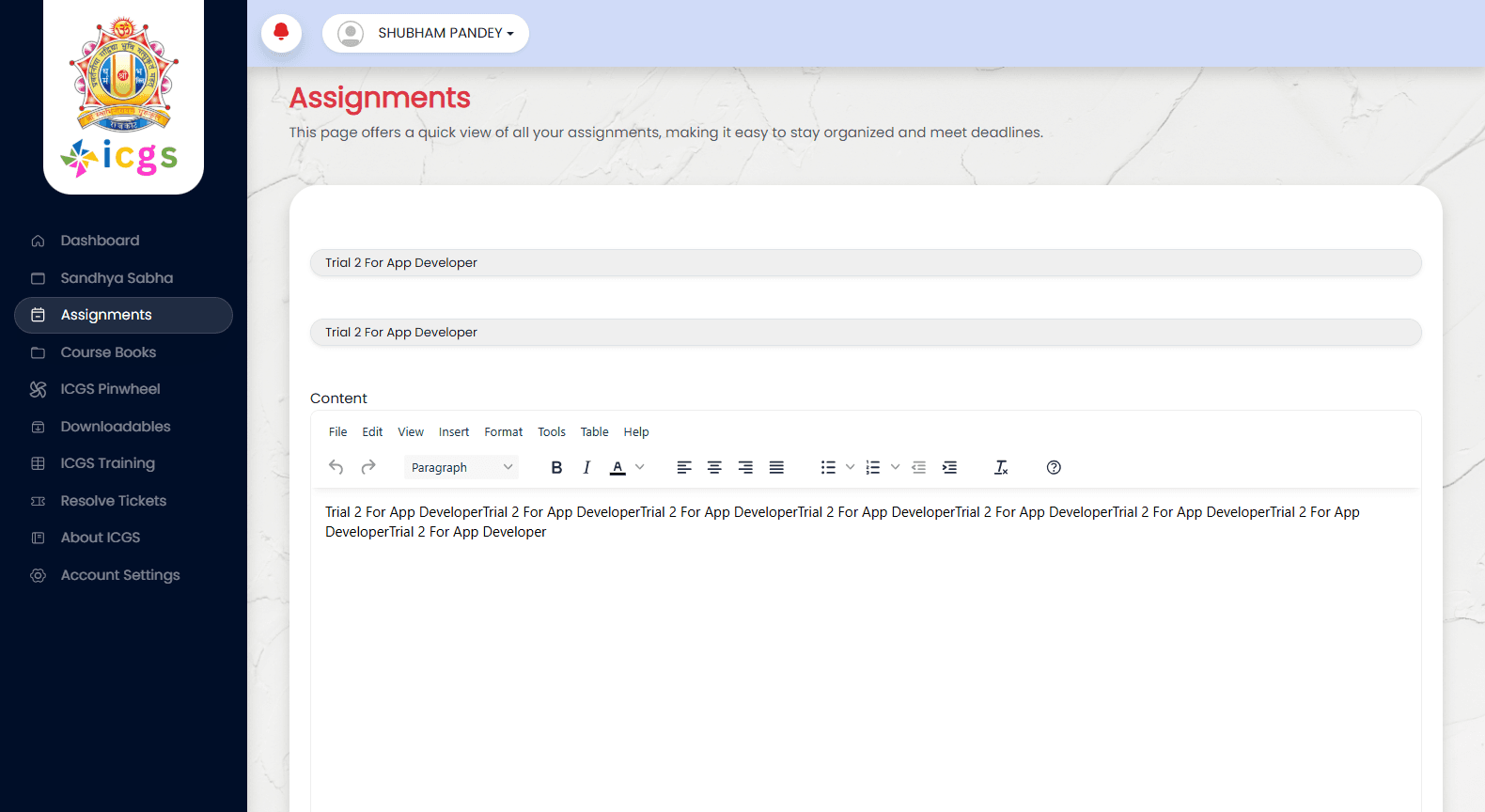Open the Format menu in the editor
Image resolution: width=1485 pixels, height=812 pixels.
click(x=503, y=432)
